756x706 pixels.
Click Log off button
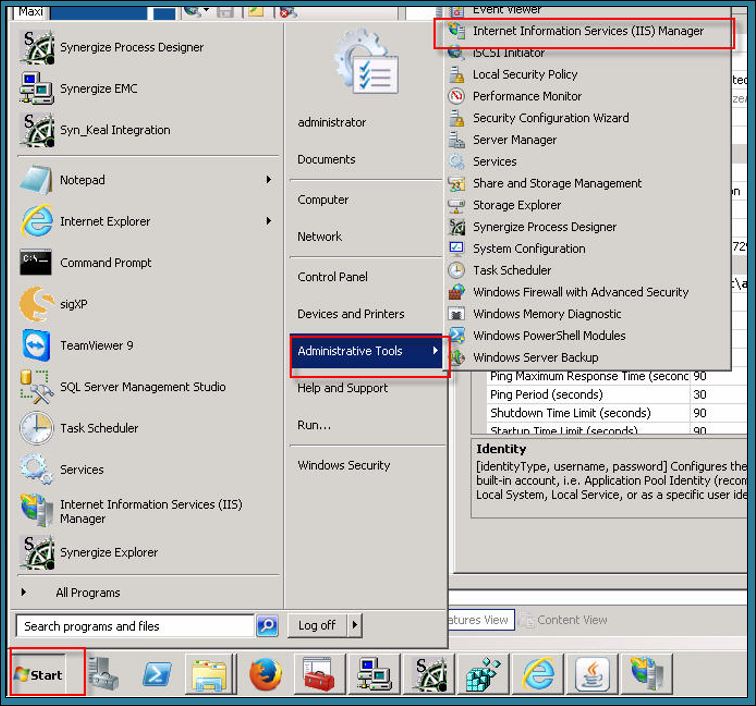317,625
